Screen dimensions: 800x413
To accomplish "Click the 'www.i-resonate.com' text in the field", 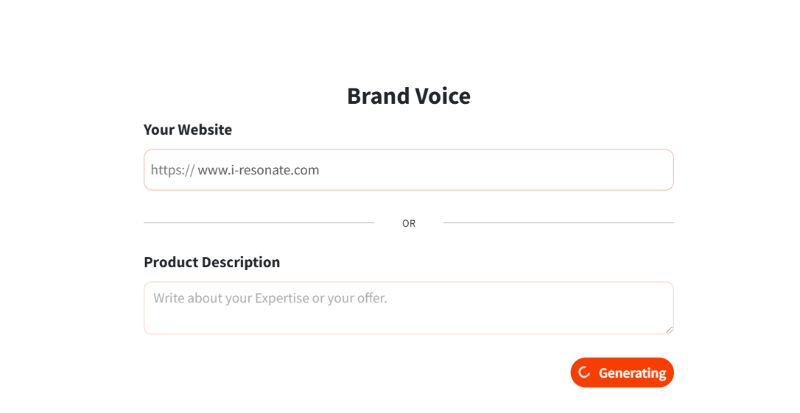I will [258, 170].
